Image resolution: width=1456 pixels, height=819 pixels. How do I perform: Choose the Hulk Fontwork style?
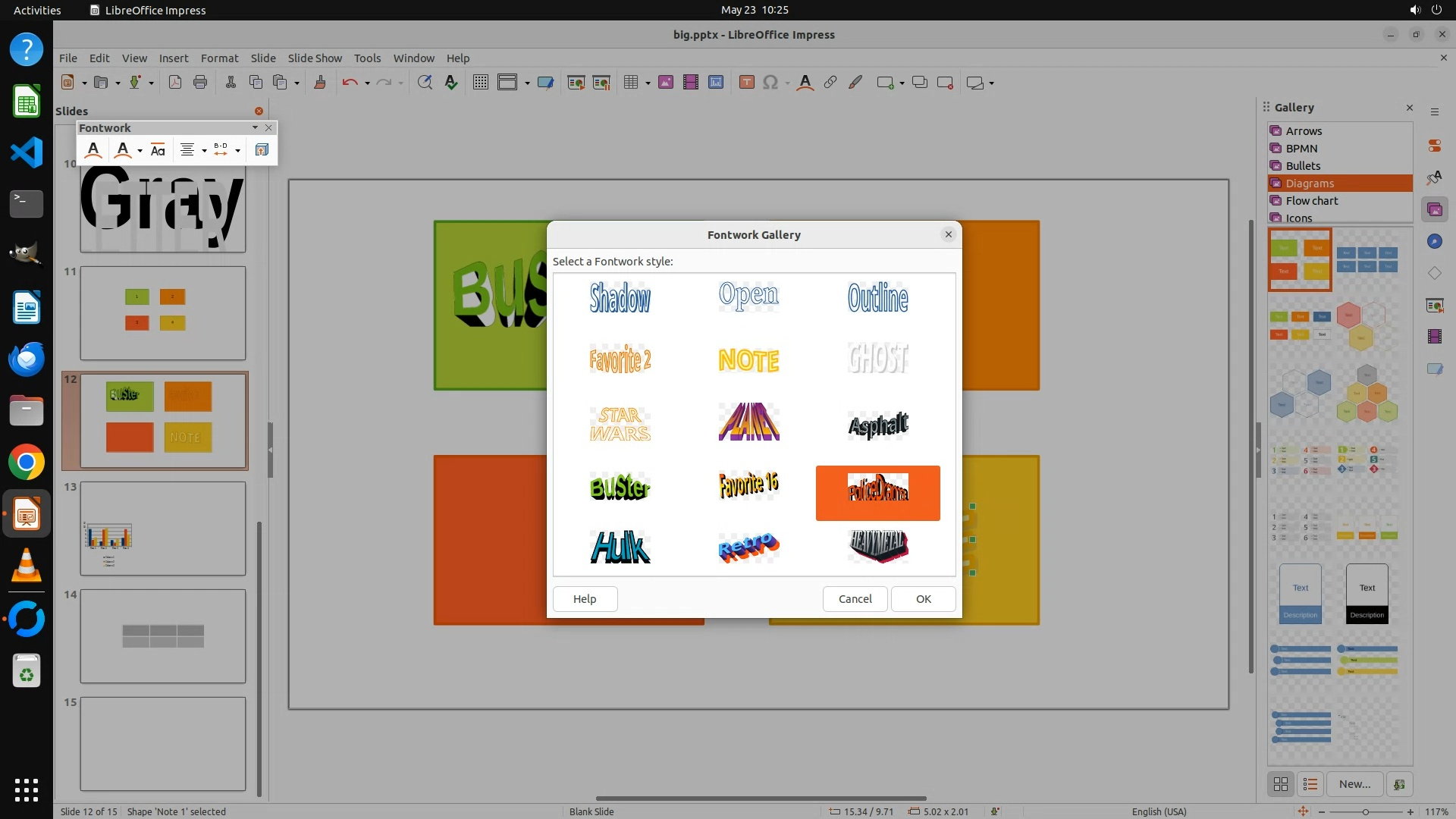[x=620, y=547]
